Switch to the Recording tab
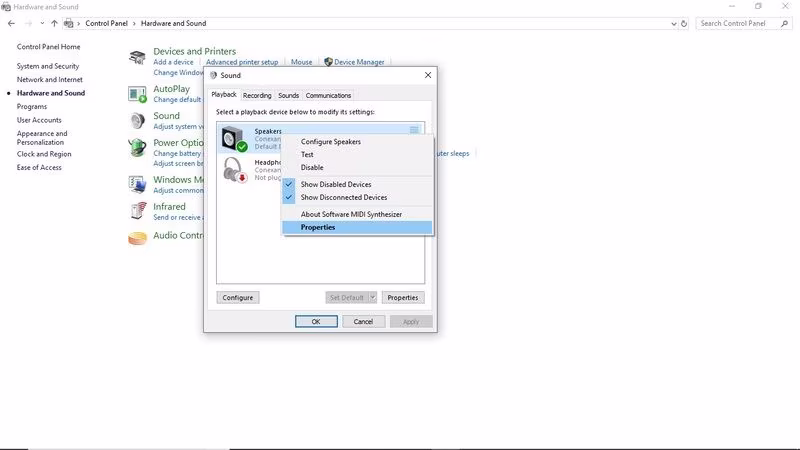Viewport: 800px width, 450px height. click(257, 95)
